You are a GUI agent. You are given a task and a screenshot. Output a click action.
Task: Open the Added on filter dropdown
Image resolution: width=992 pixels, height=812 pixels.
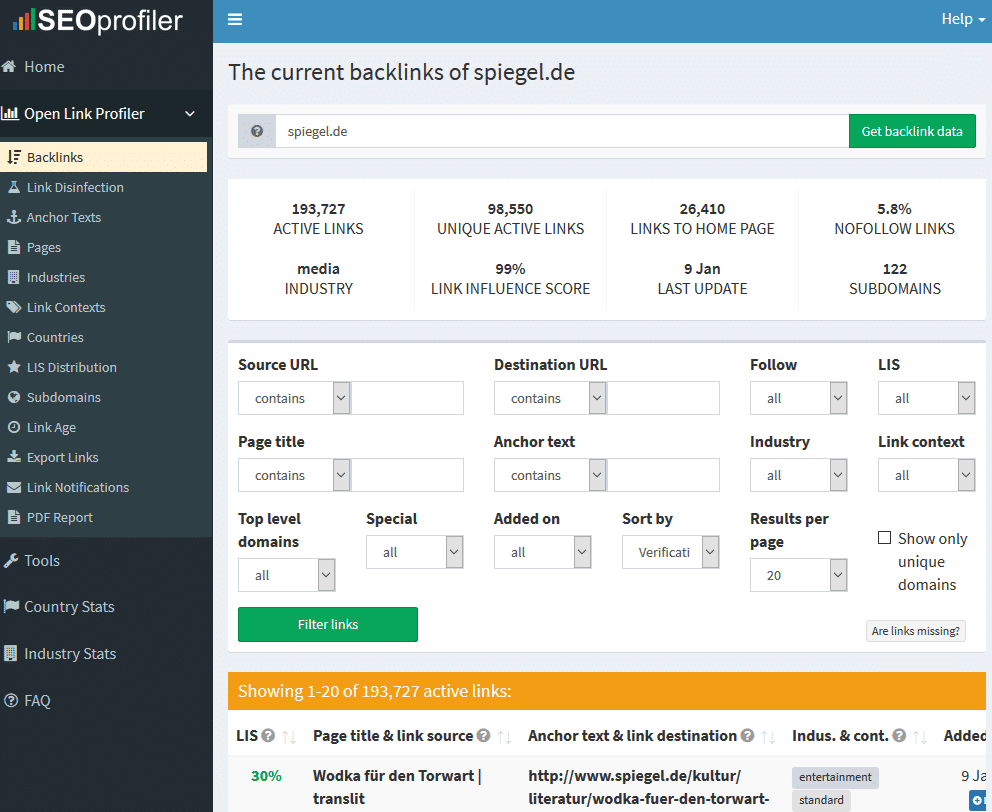[543, 553]
